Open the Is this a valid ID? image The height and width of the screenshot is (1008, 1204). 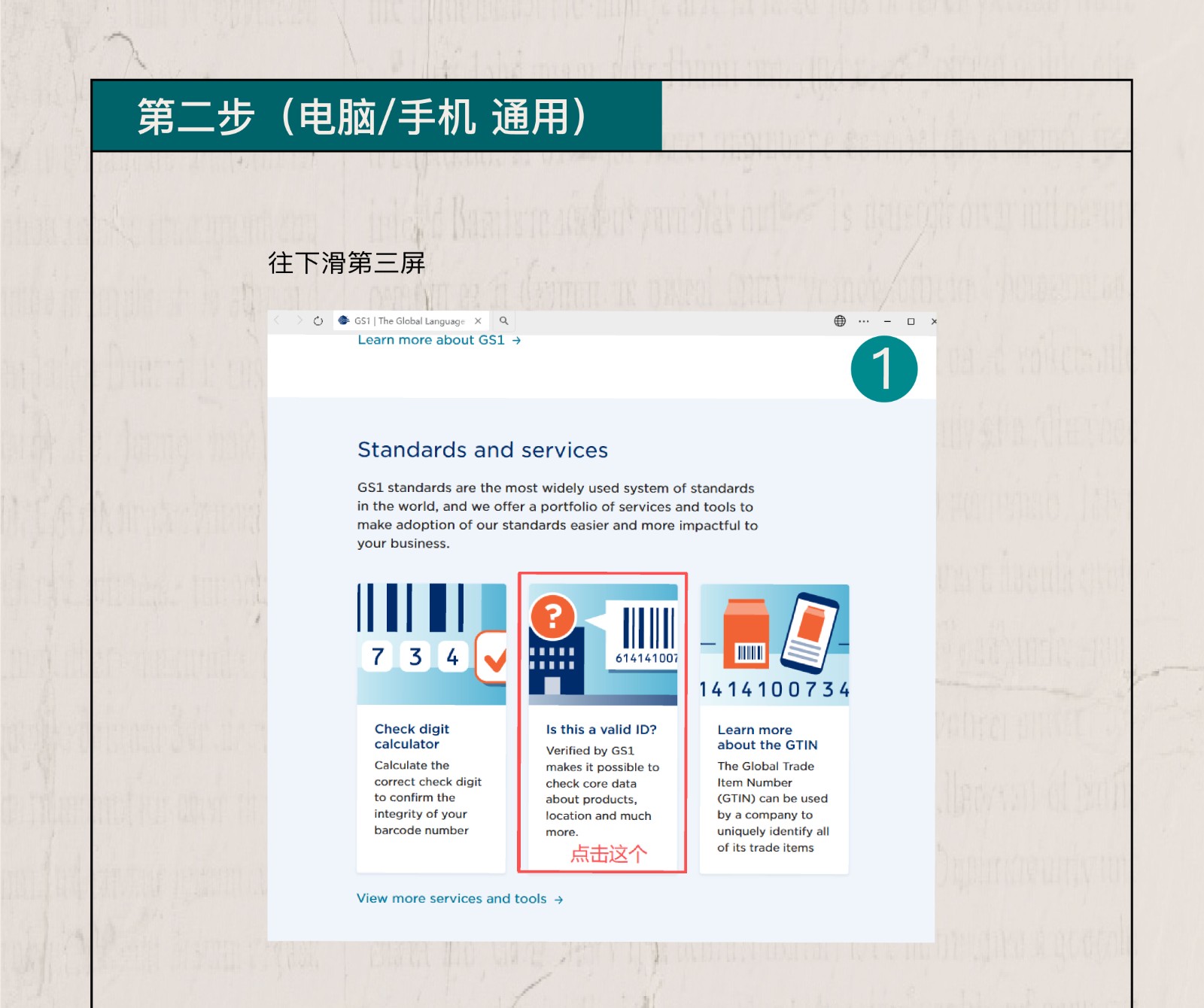coord(603,644)
